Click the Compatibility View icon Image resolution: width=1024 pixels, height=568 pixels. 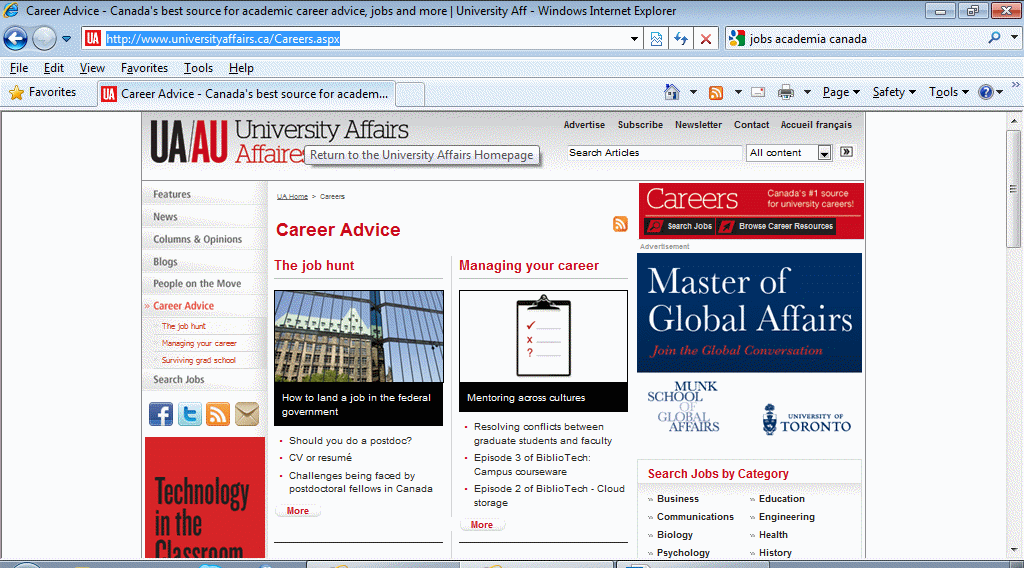[656, 39]
